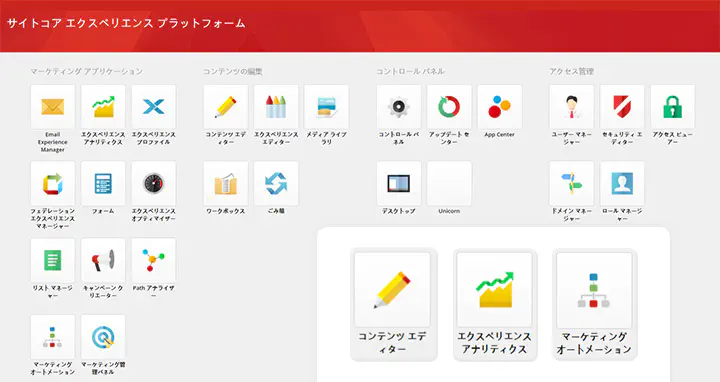Image resolution: width=720 pixels, height=382 pixels.
Task: Open the リスト マネージャー app
Action: click(53, 260)
